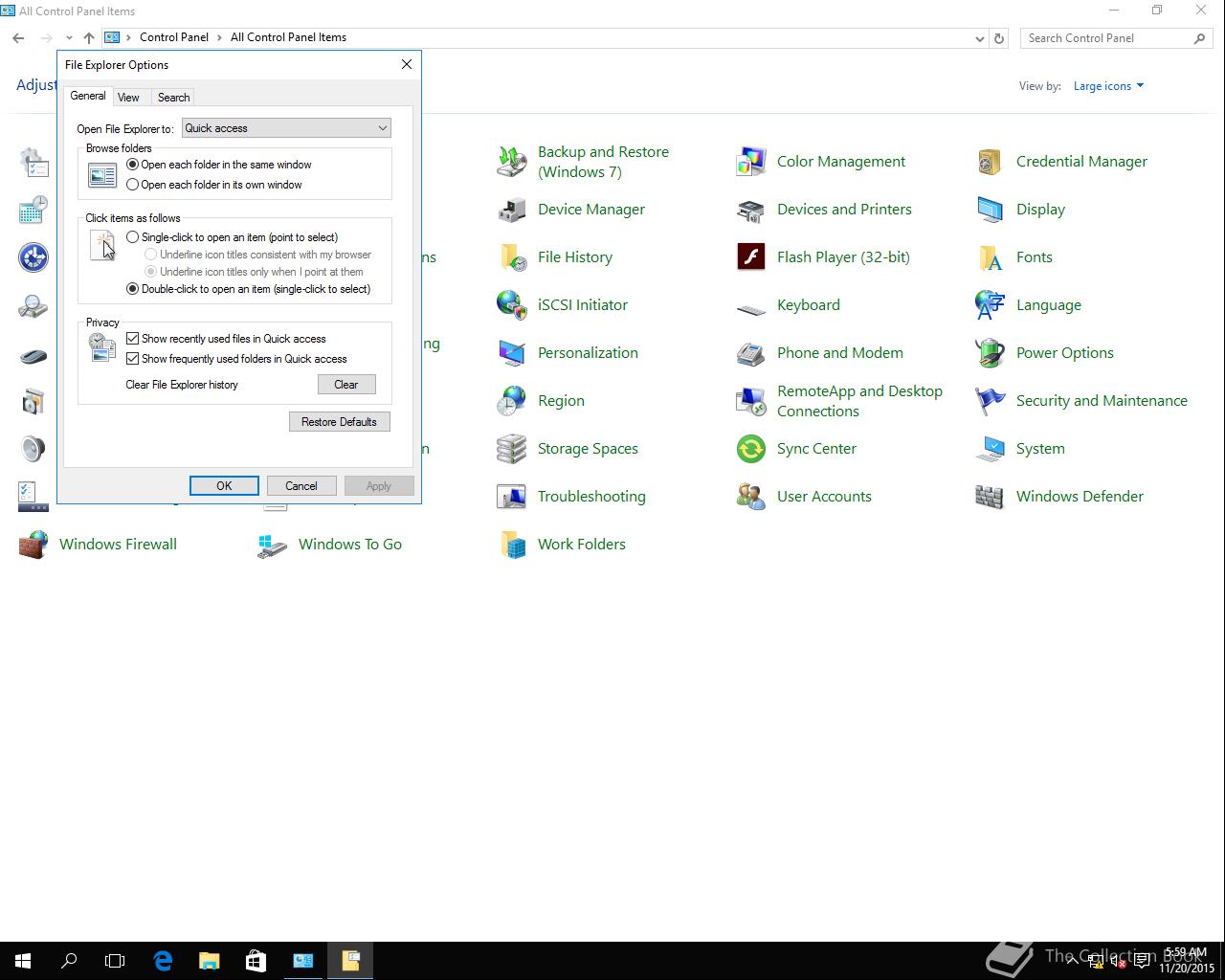1225x980 pixels.
Task: Open the Region globe icon
Action: coord(512,401)
